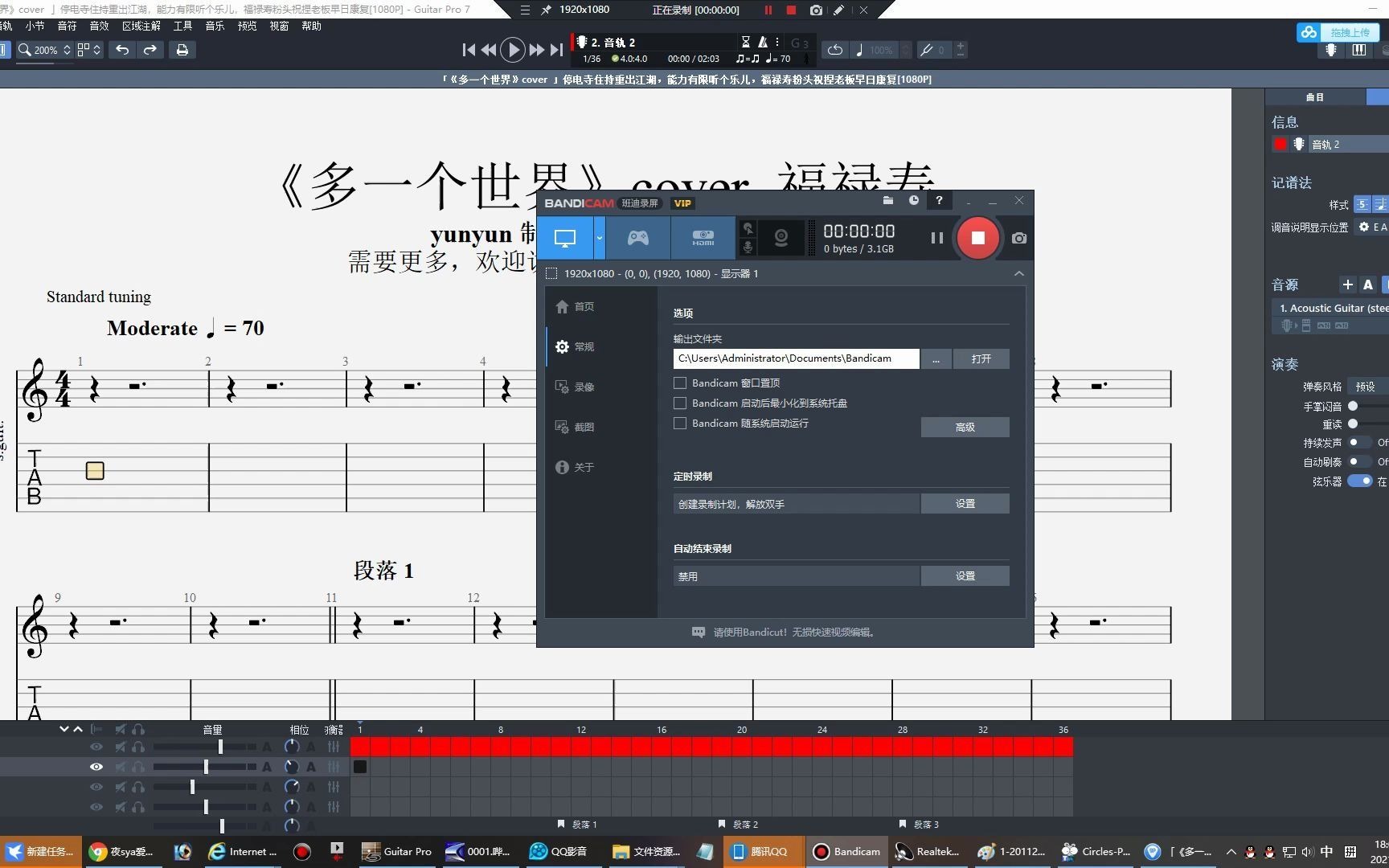Viewport: 1389px width, 868px height.
Task: Take a screenshot with the Bandicam camera icon
Action: coord(1019,238)
